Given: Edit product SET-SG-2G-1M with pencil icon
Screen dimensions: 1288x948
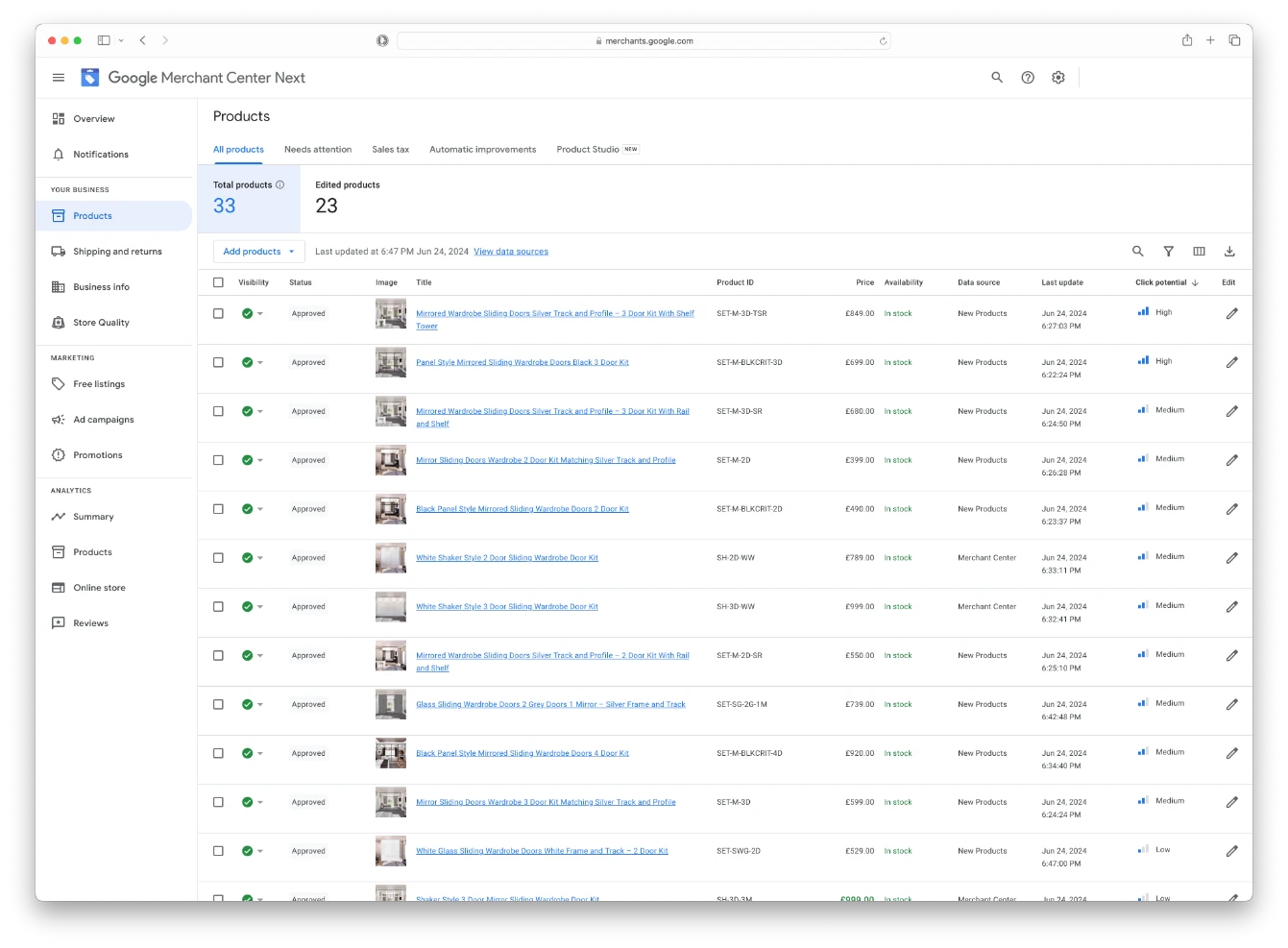Looking at the screenshot, I should click(x=1232, y=705).
